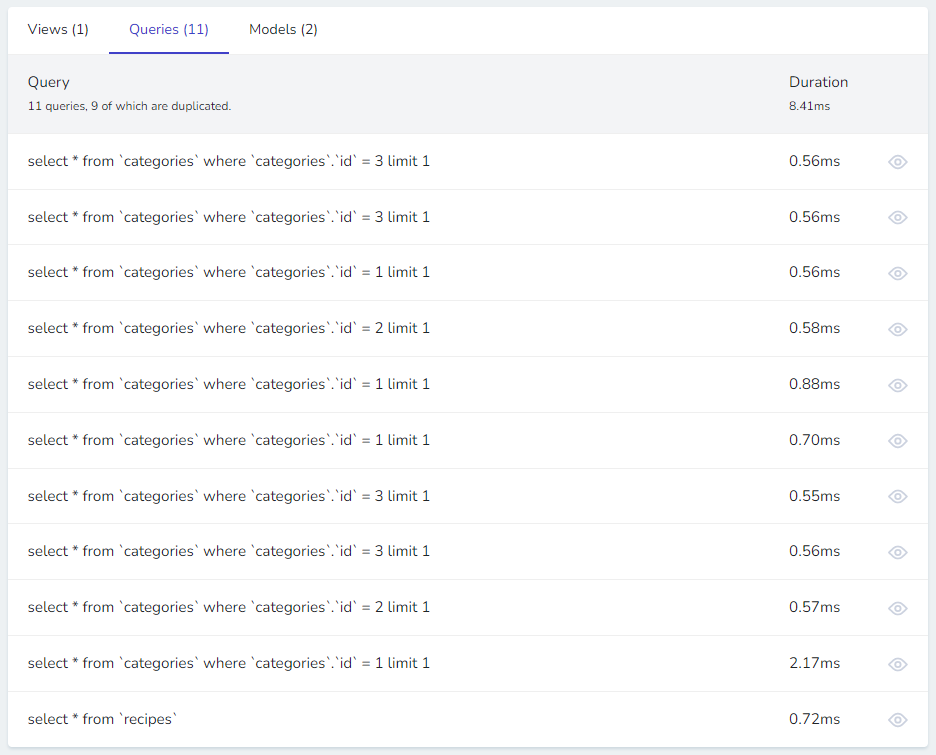Click the Query column header
The width and height of the screenshot is (936, 755).
(x=48, y=82)
